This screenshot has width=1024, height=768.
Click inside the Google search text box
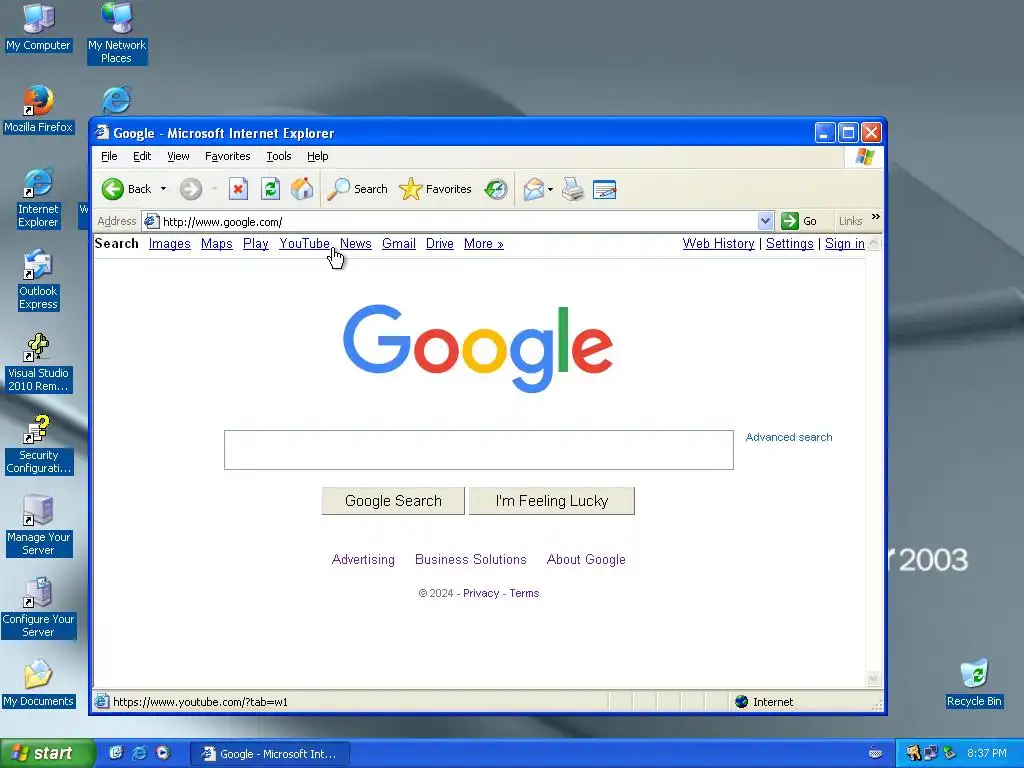coord(479,450)
